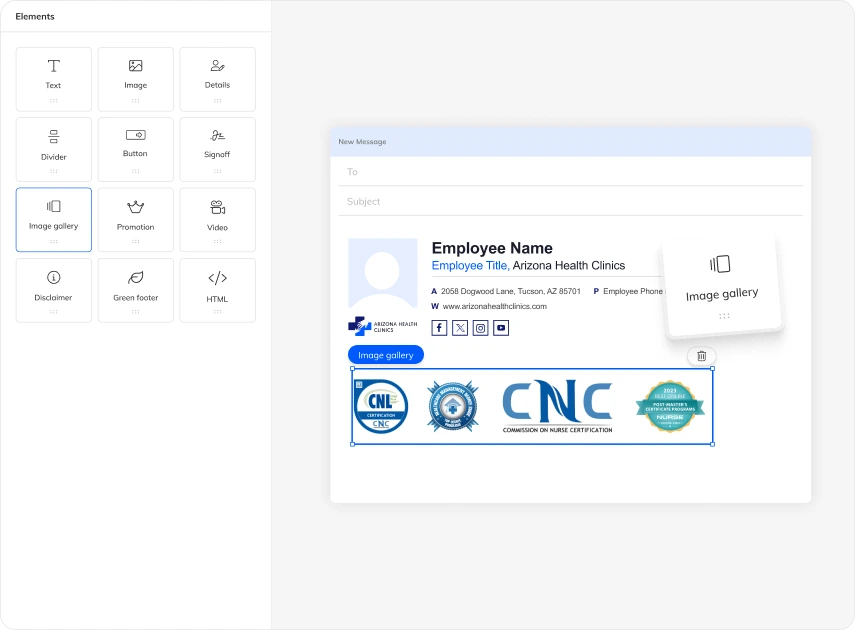Viewport: 855px width, 630px height.
Task: Select the Image gallery element in the panel
Action: pos(53,219)
